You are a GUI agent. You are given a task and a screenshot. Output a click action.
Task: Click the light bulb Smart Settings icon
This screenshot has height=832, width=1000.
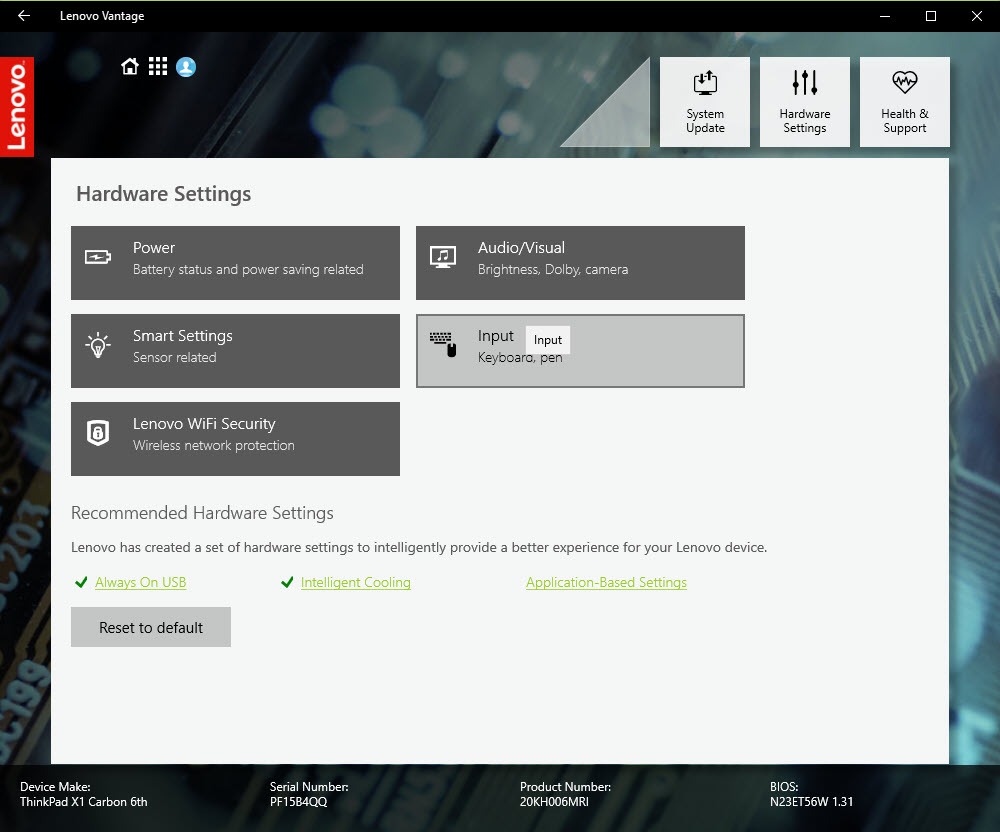click(98, 346)
